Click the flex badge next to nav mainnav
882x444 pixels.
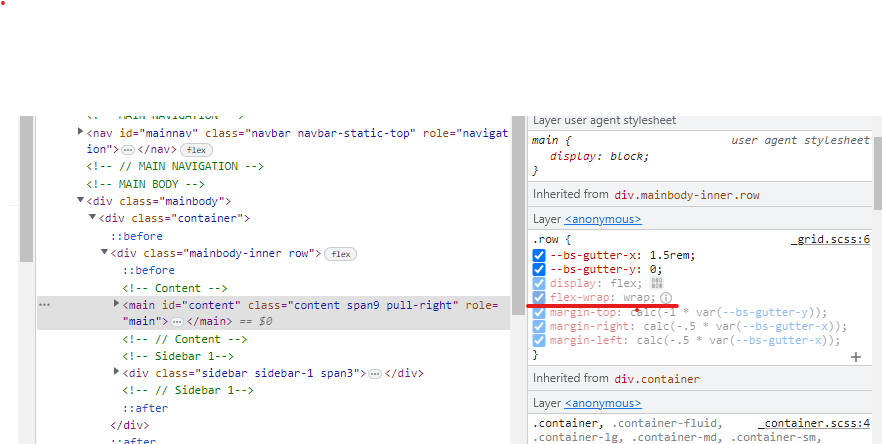[x=196, y=150]
